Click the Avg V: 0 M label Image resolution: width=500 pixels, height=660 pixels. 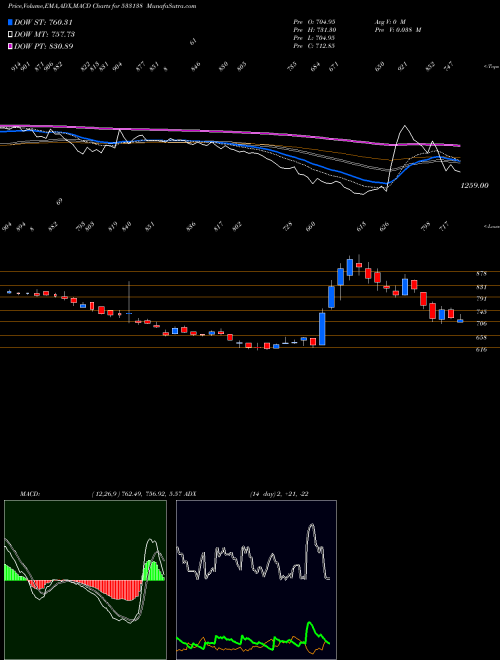pos(390,22)
